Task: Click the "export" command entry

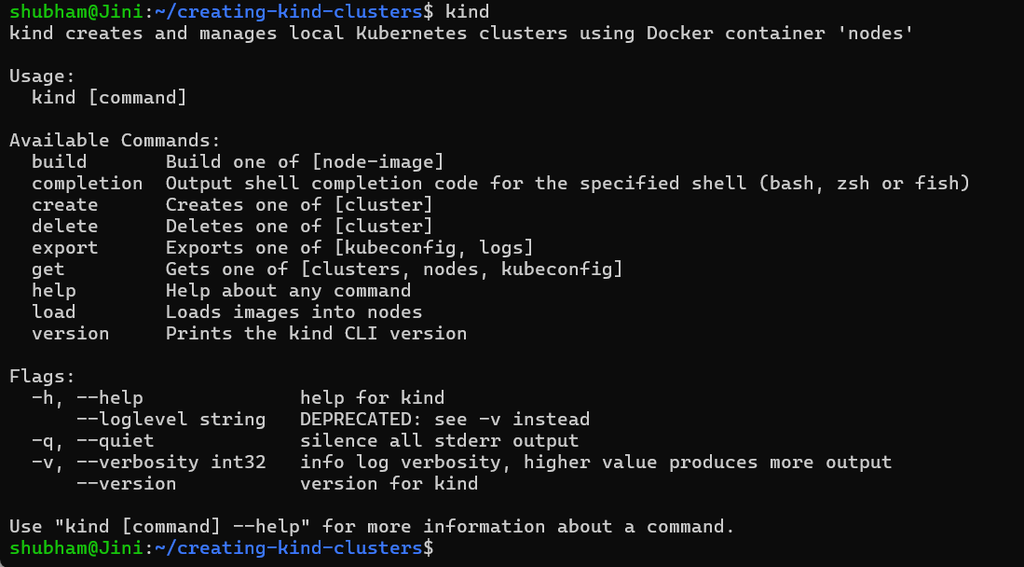Action: click(x=65, y=248)
